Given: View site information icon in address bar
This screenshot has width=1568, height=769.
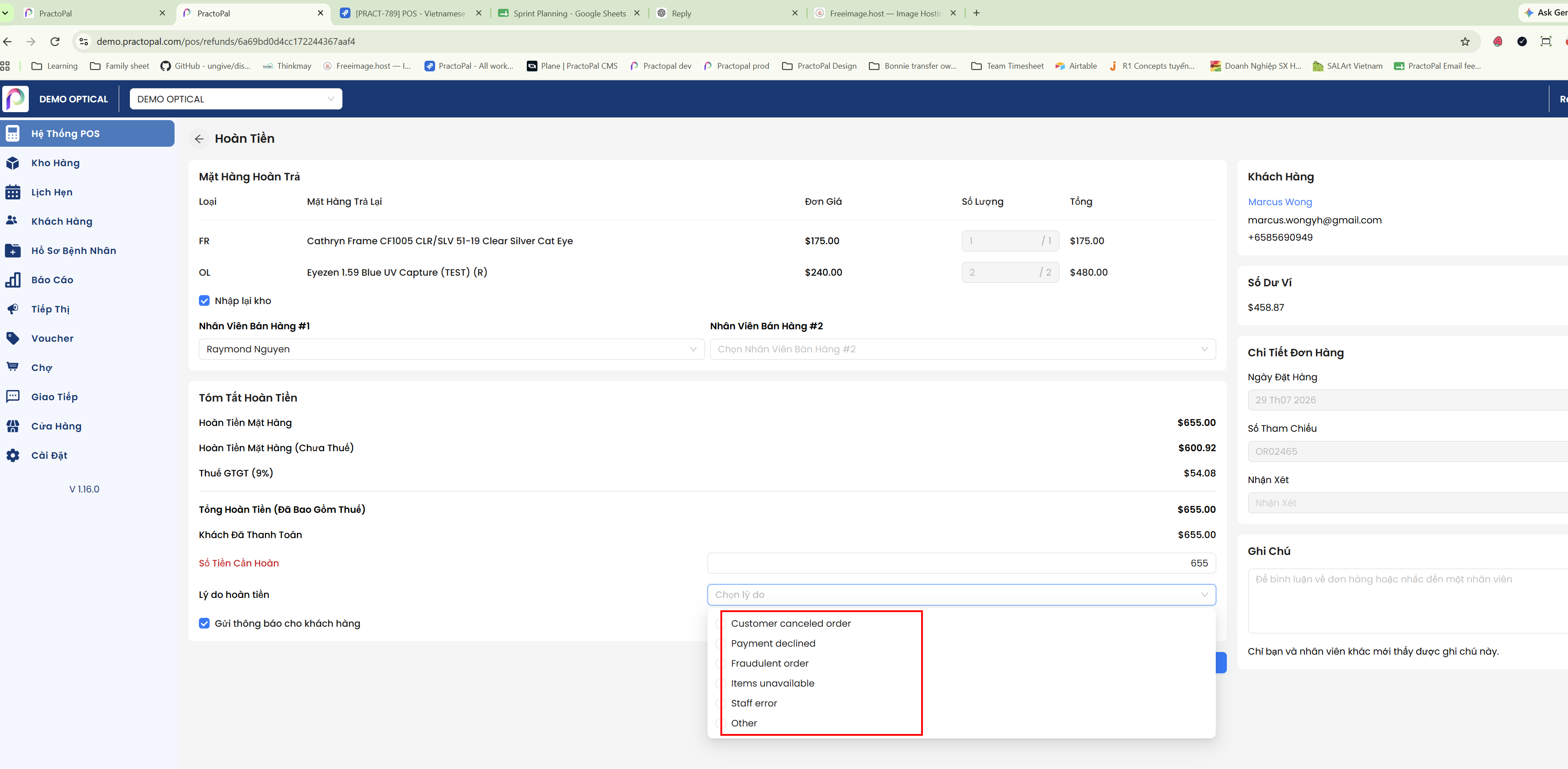Looking at the screenshot, I should 84,41.
